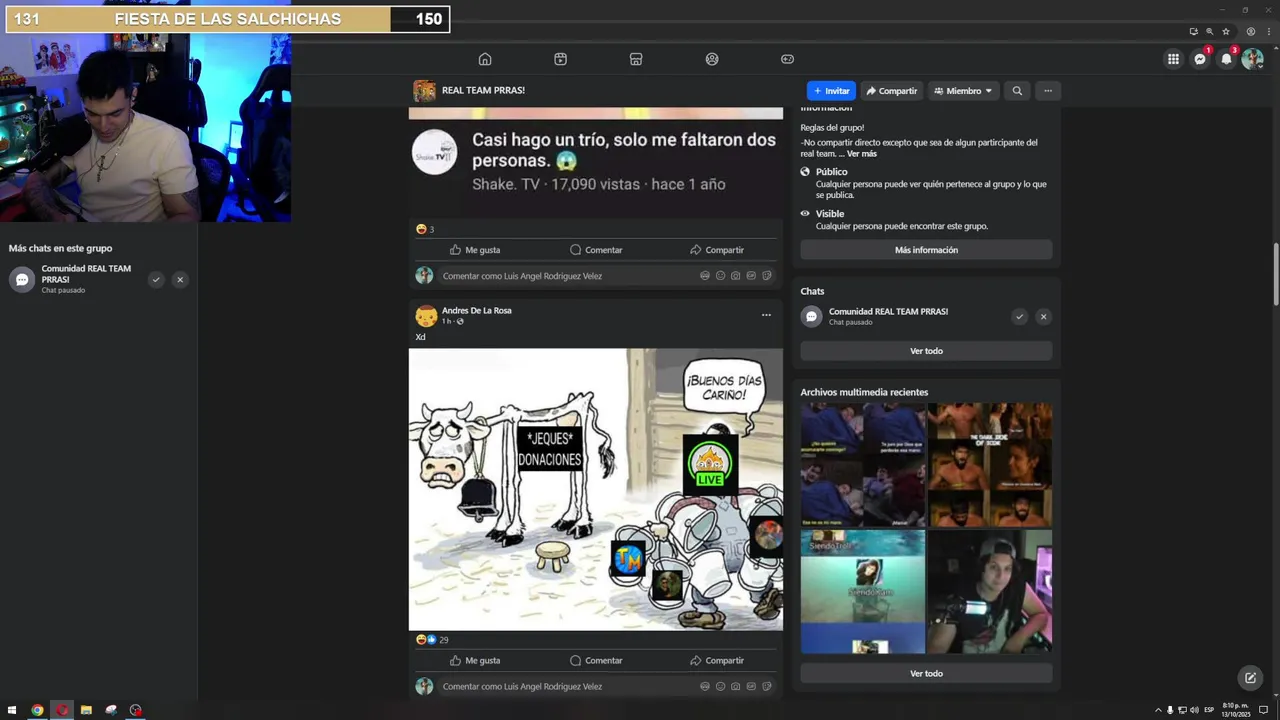Screen dimensions: 1280x720
Task: Insert GIF in cow post comment
Action: (751, 686)
